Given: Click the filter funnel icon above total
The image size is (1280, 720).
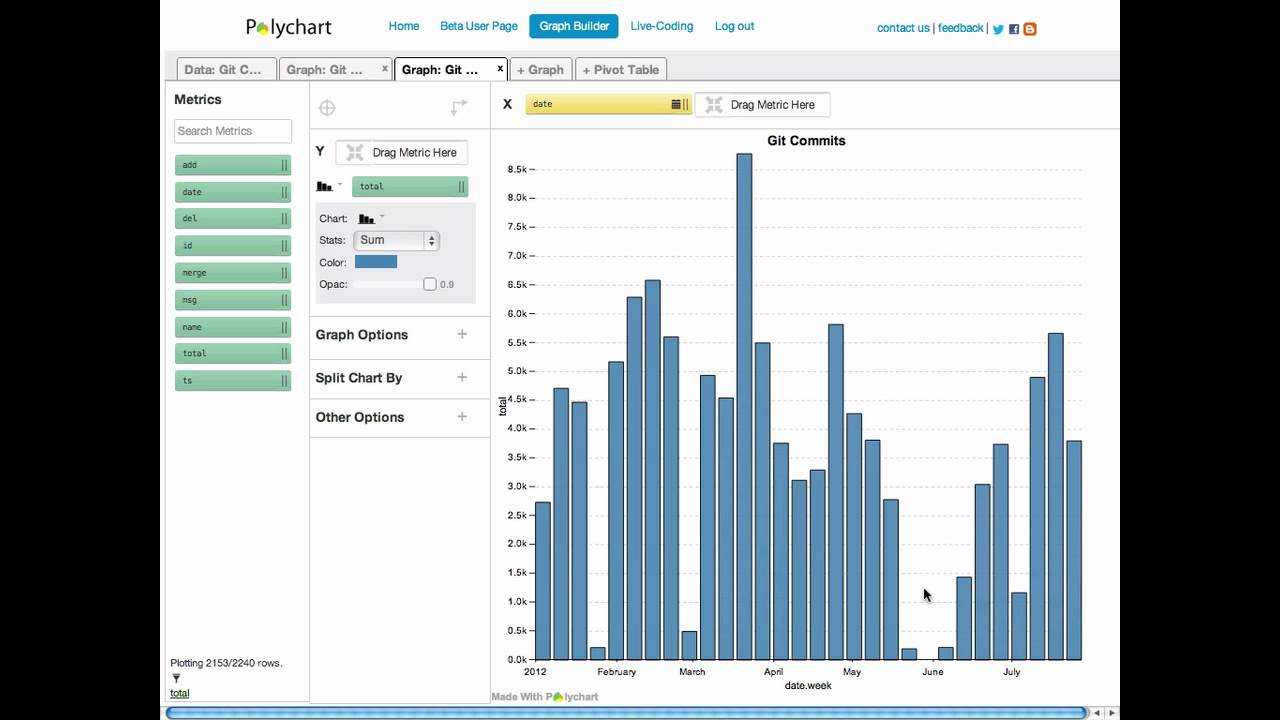Looking at the screenshot, I should (176, 678).
